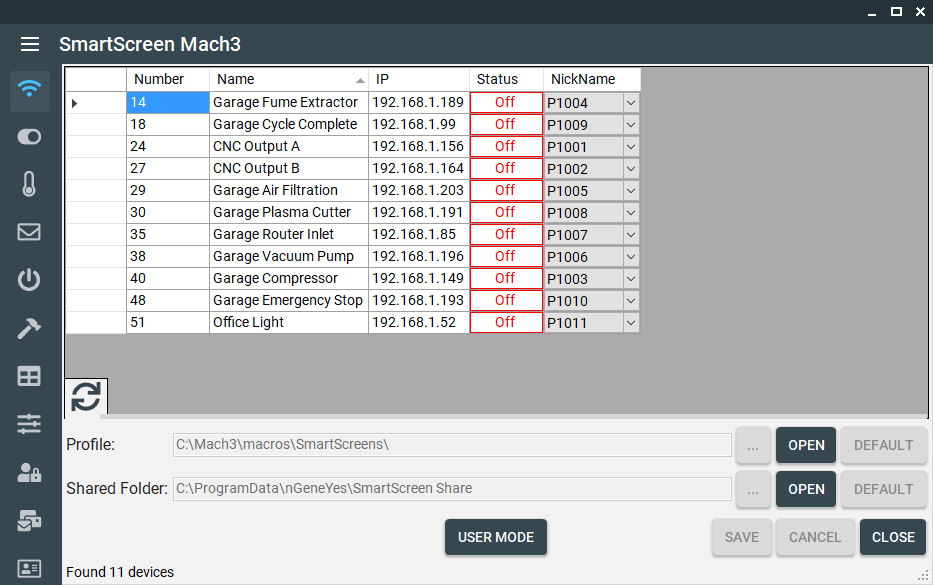Sort the table by Name column header
Screen dimensions: 933x585
tap(288, 79)
